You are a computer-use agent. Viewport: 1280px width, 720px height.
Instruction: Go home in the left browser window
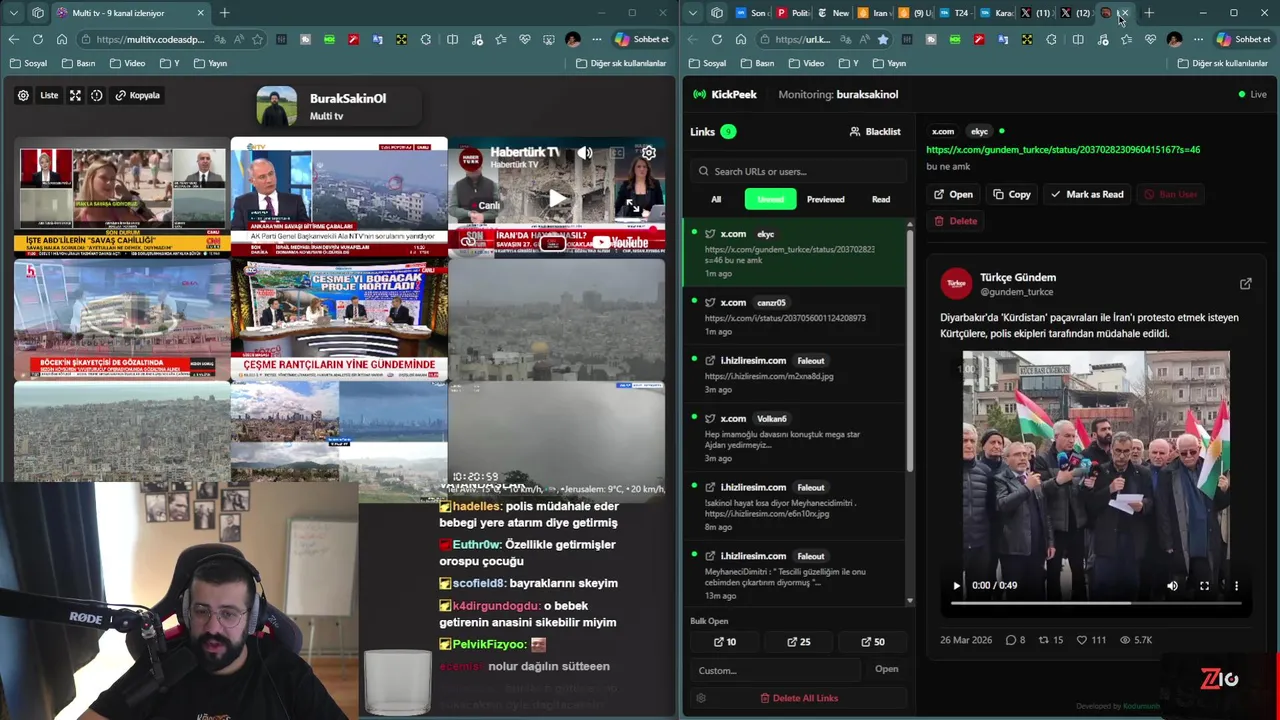tap(62, 39)
